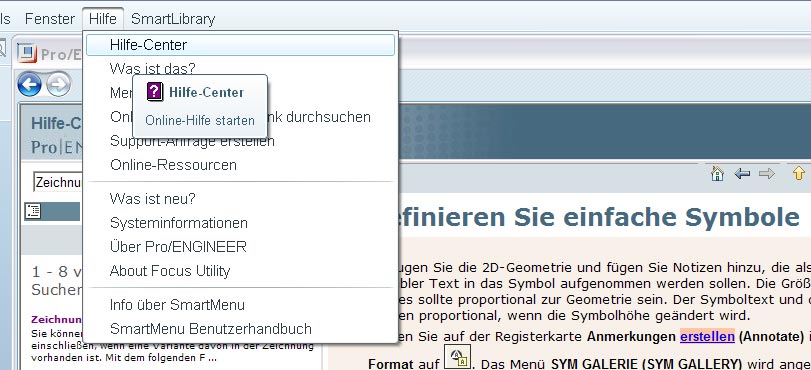Select Über Pro/ENGINEER entry
The height and width of the screenshot is (370, 811).
pos(241,247)
